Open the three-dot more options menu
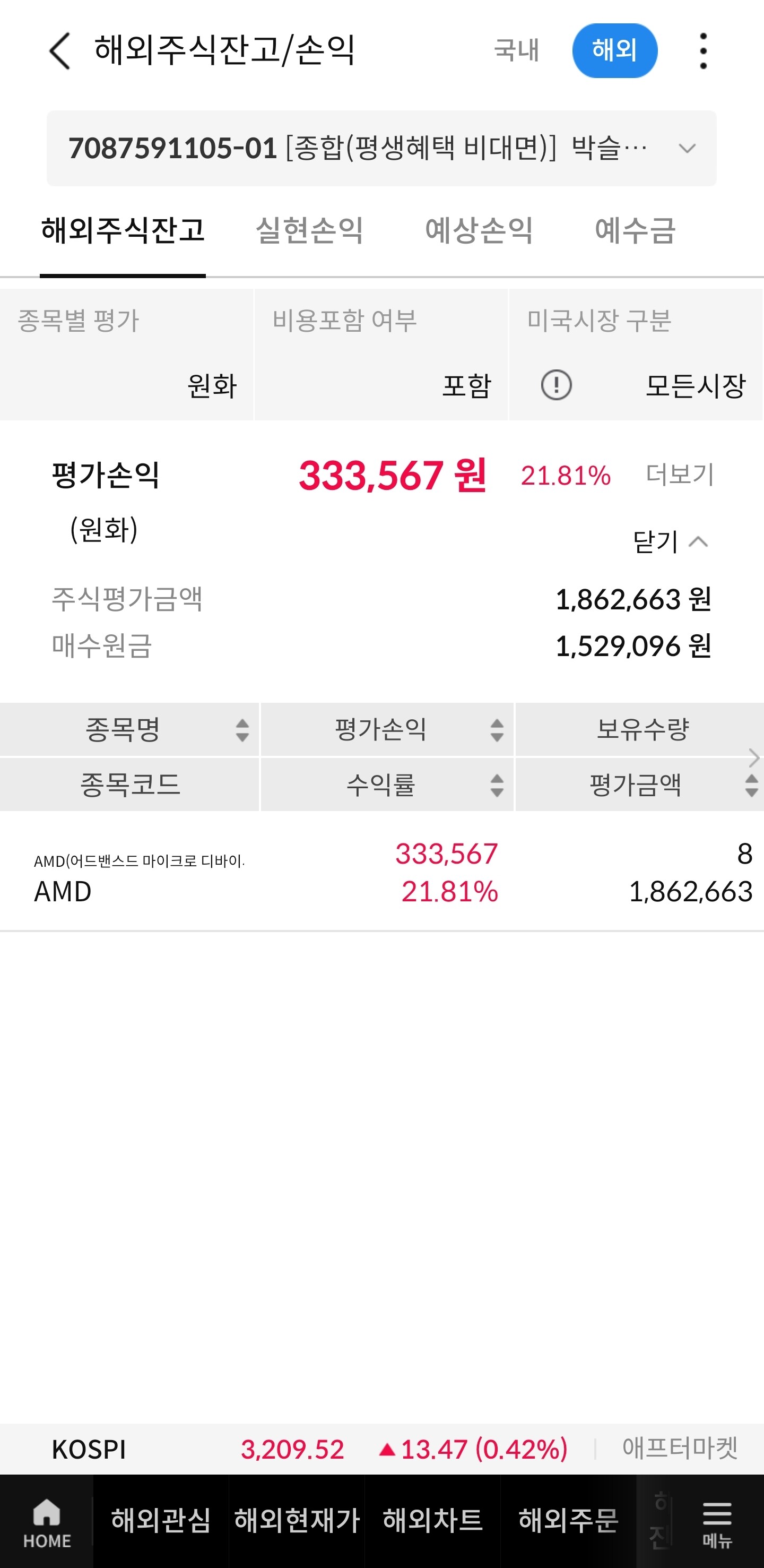Viewport: 764px width, 1568px height. point(703,51)
